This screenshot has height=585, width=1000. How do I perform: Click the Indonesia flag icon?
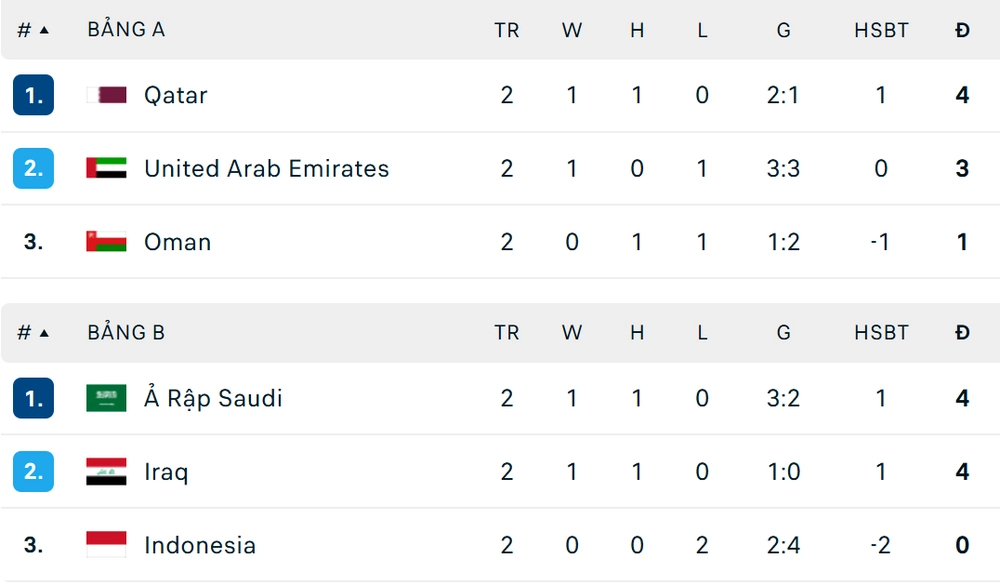(x=106, y=545)
